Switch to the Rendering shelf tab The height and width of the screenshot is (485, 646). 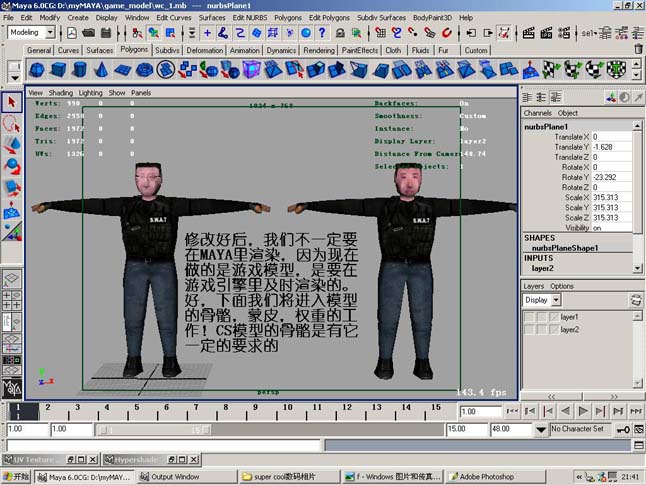pos(318,50)
